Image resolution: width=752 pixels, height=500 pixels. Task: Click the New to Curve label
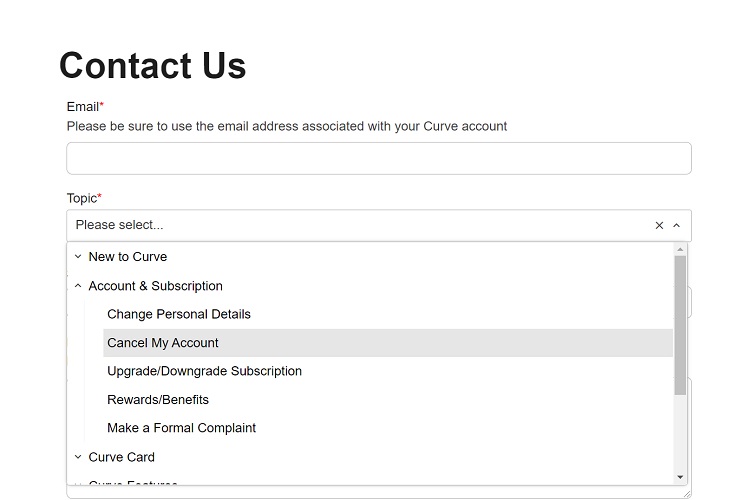click(x=128, y=257)
